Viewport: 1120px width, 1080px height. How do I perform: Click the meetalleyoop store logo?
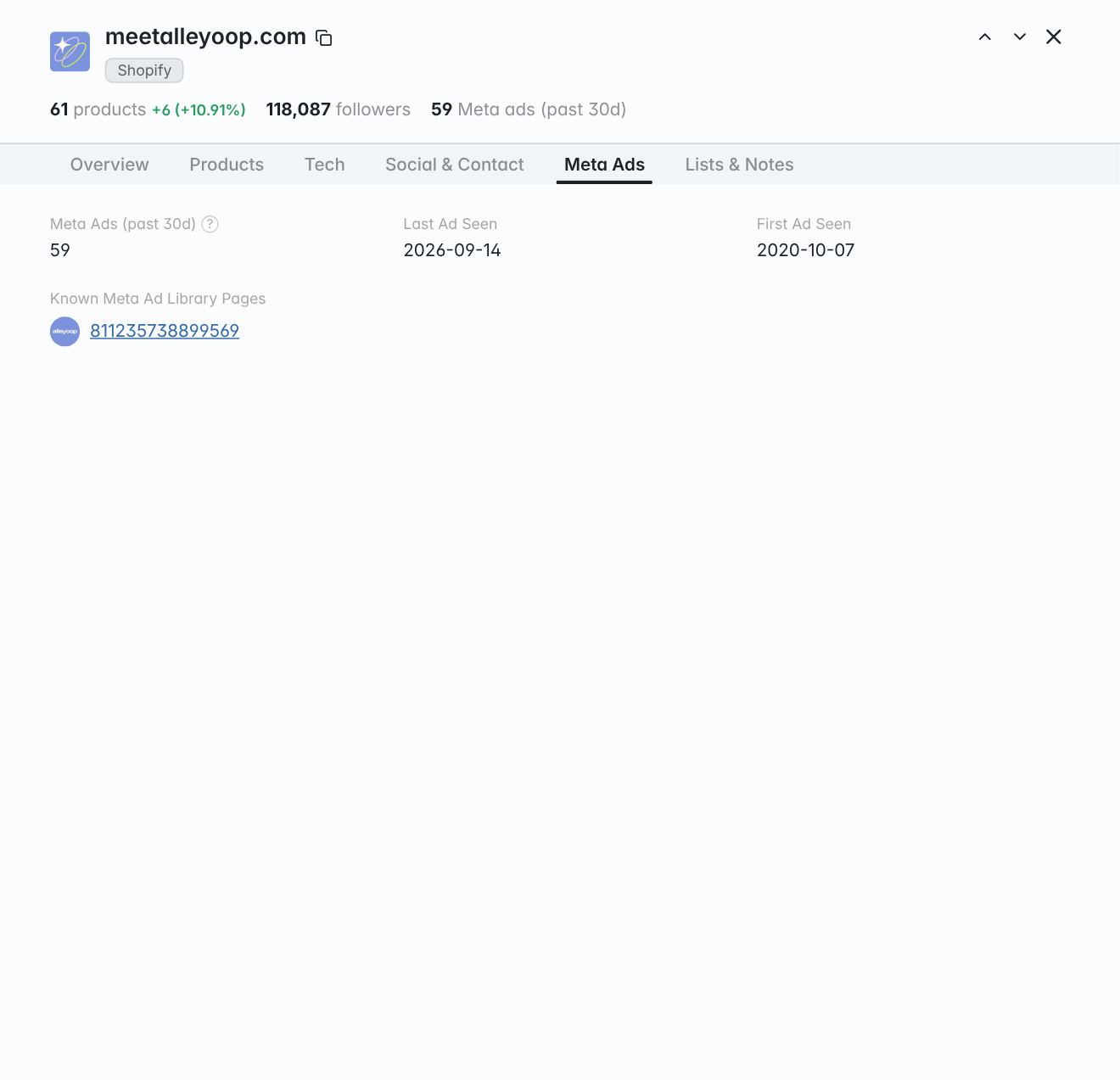tap(70, 52)
